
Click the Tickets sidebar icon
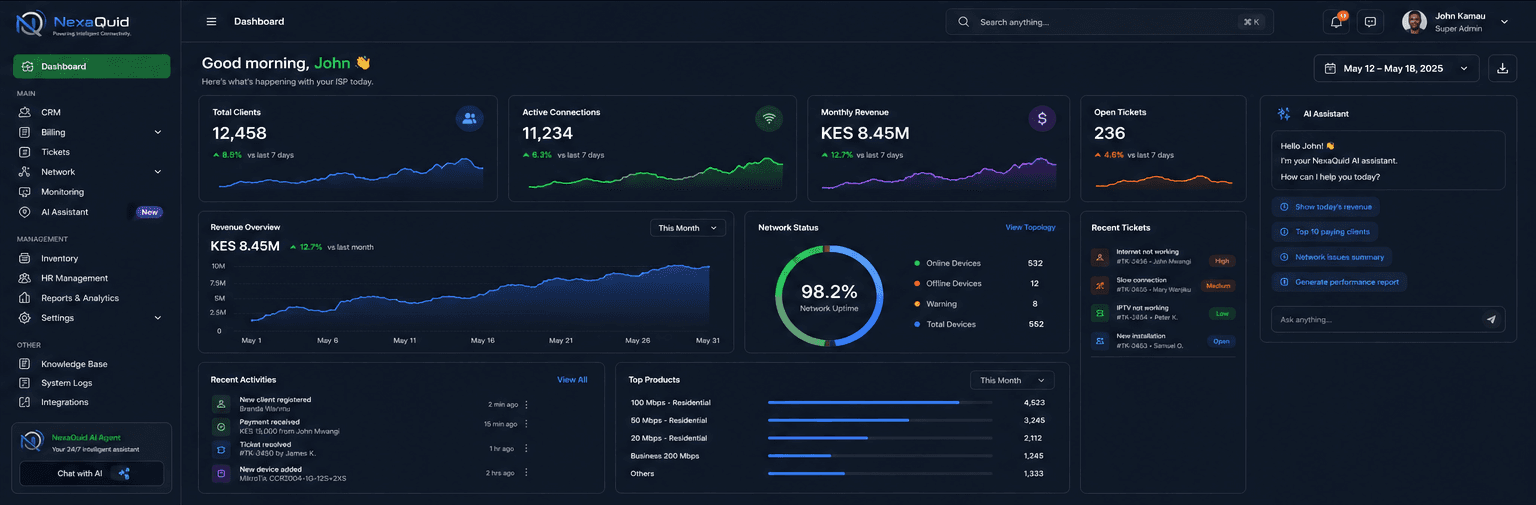tap(24, 152)
